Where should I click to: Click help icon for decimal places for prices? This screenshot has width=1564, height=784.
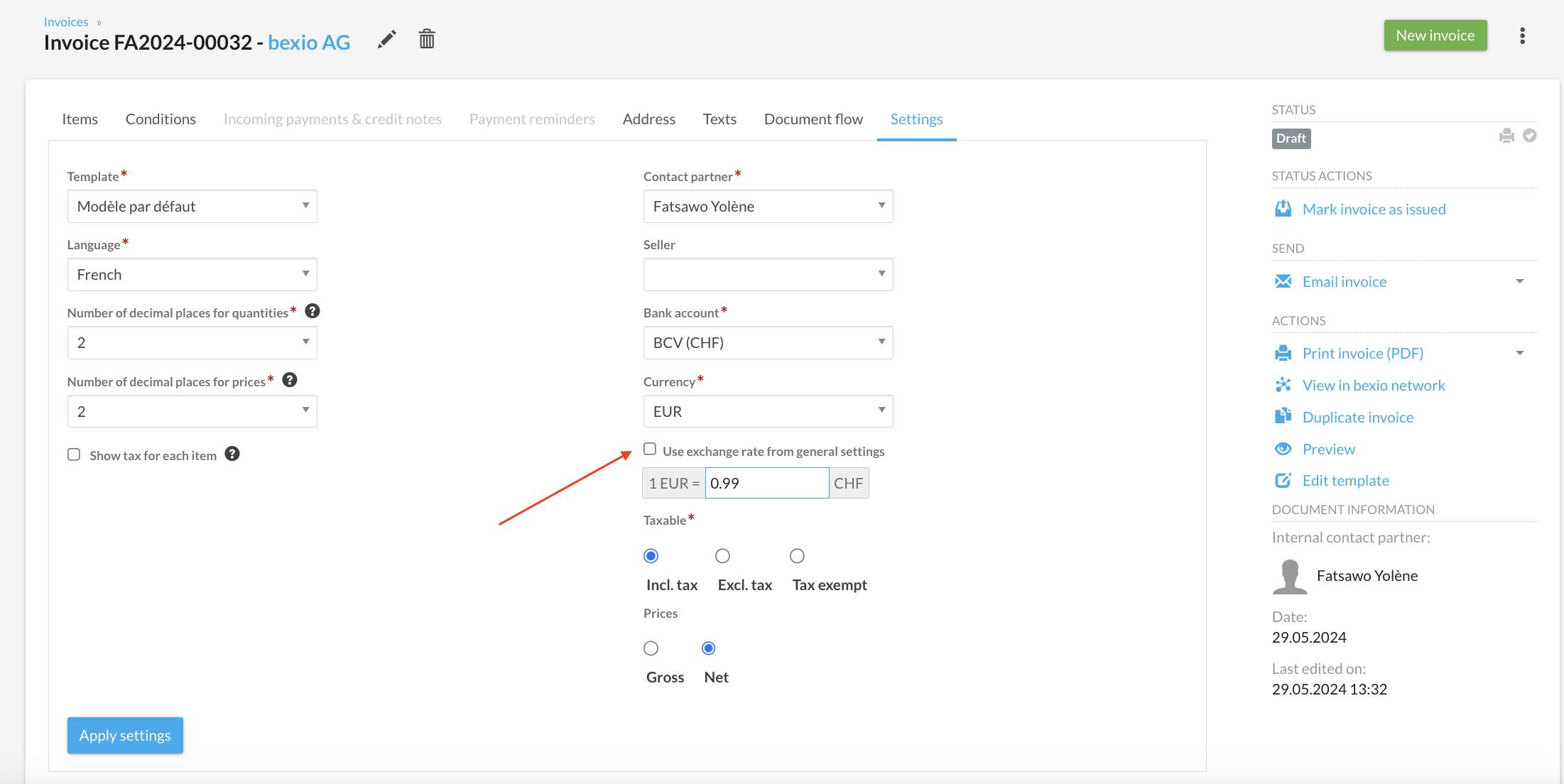point(290,380)
